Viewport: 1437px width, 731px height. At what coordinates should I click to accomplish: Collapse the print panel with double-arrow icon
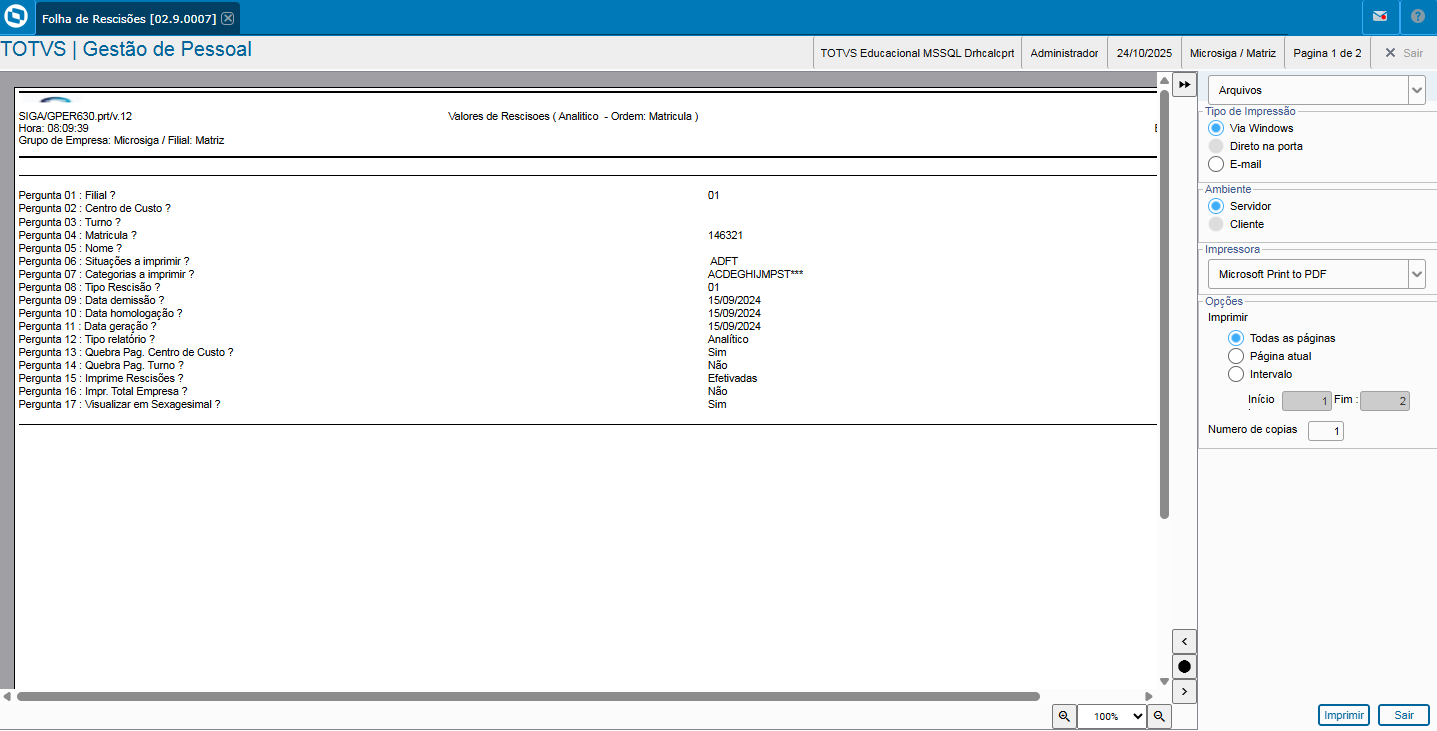coord(1184,84)
